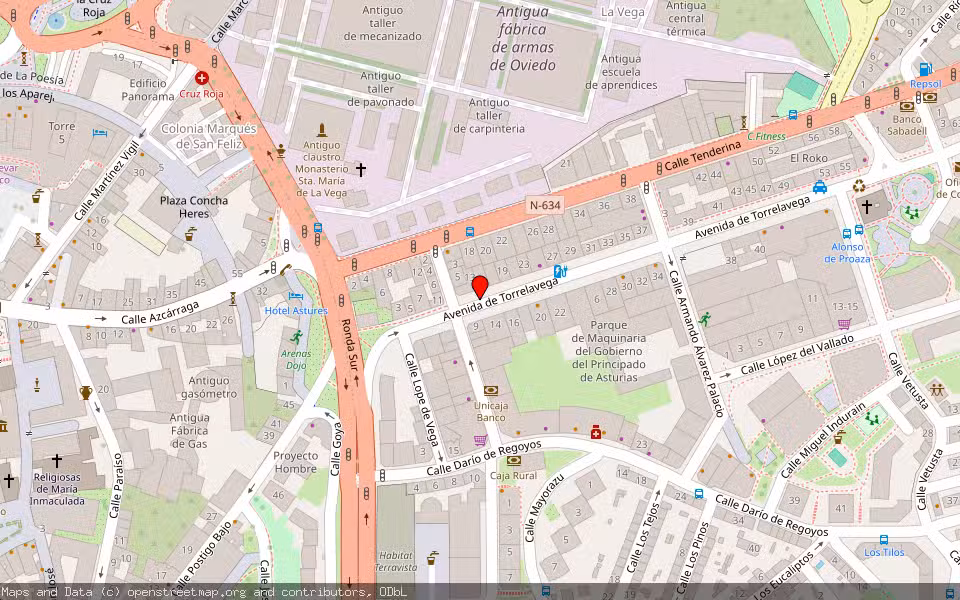This screenshot has height=600, width=960.
Task: Click the monument icon above Antiguo claustro
Action: 321,130
